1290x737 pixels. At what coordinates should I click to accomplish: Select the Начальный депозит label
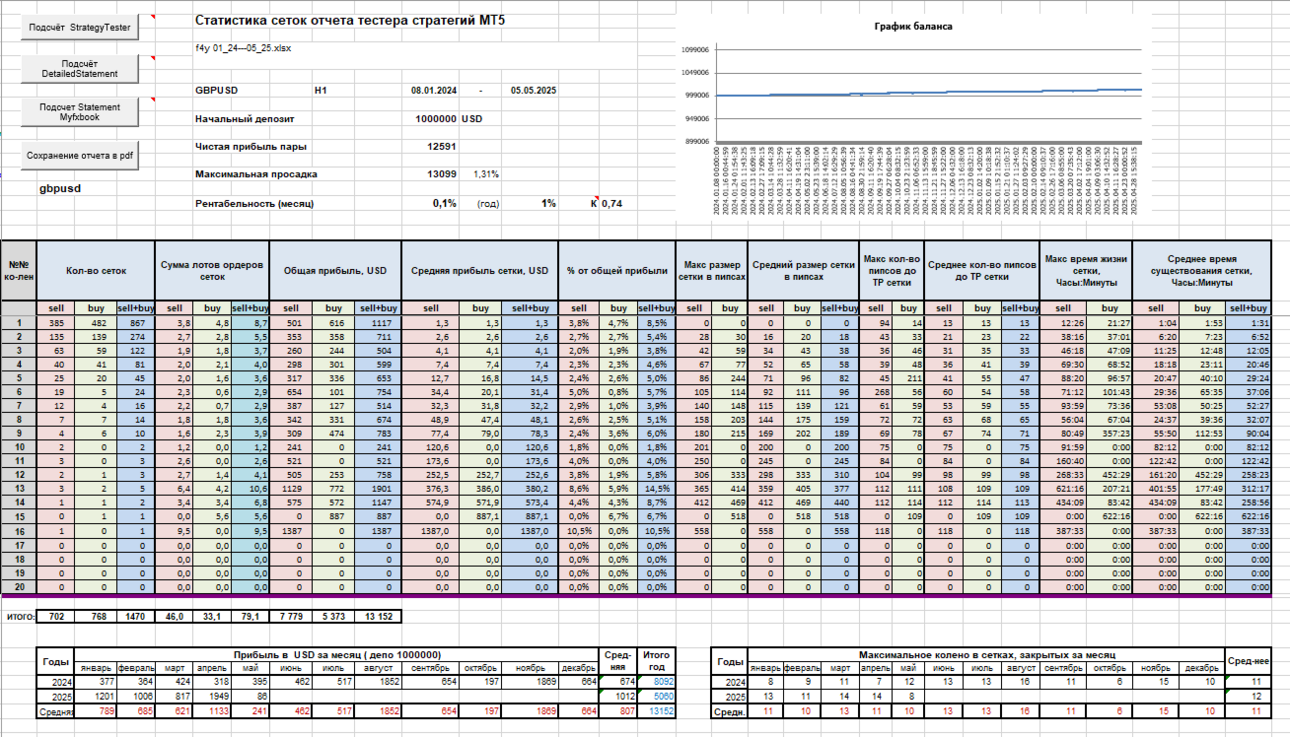tap(245, 118)
